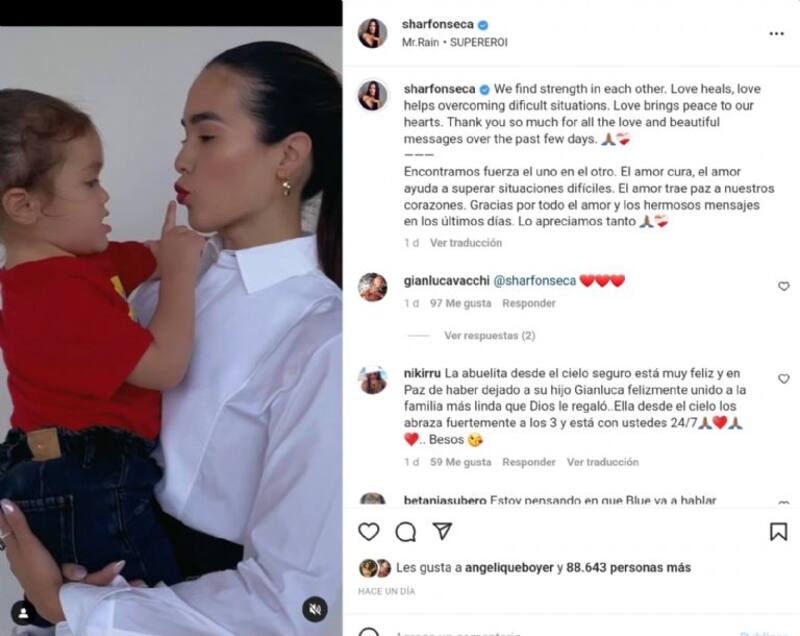Open gianlucavacchi's avatar

pos(372,287)
